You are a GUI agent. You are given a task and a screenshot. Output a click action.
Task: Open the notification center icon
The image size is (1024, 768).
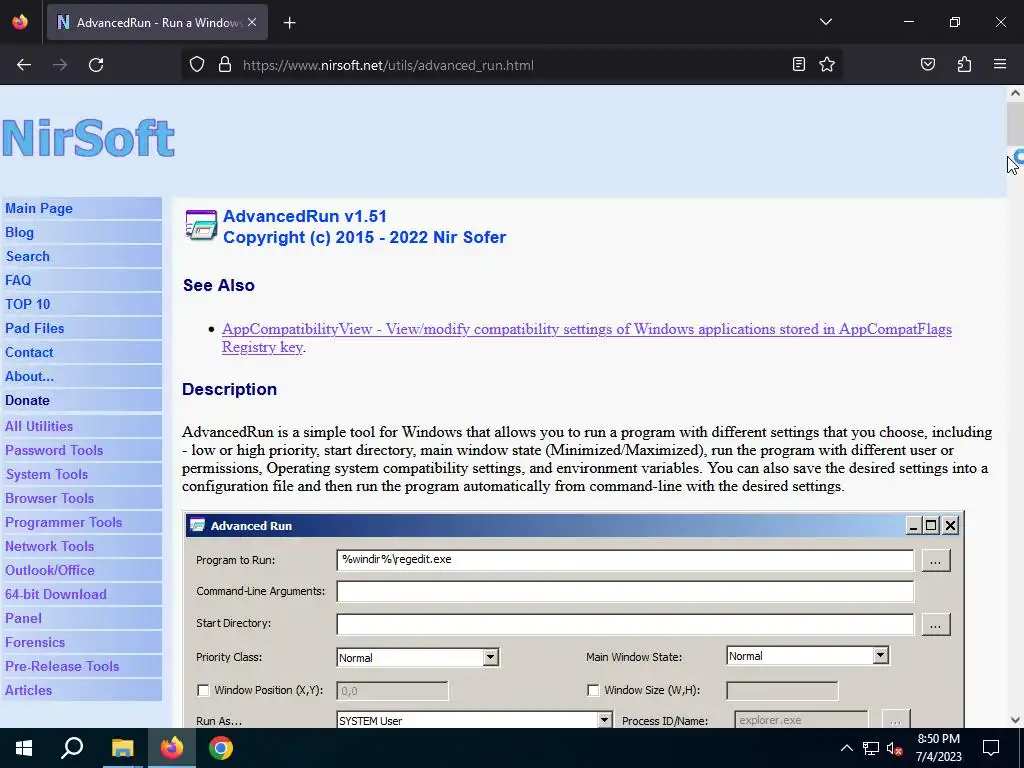991,748
